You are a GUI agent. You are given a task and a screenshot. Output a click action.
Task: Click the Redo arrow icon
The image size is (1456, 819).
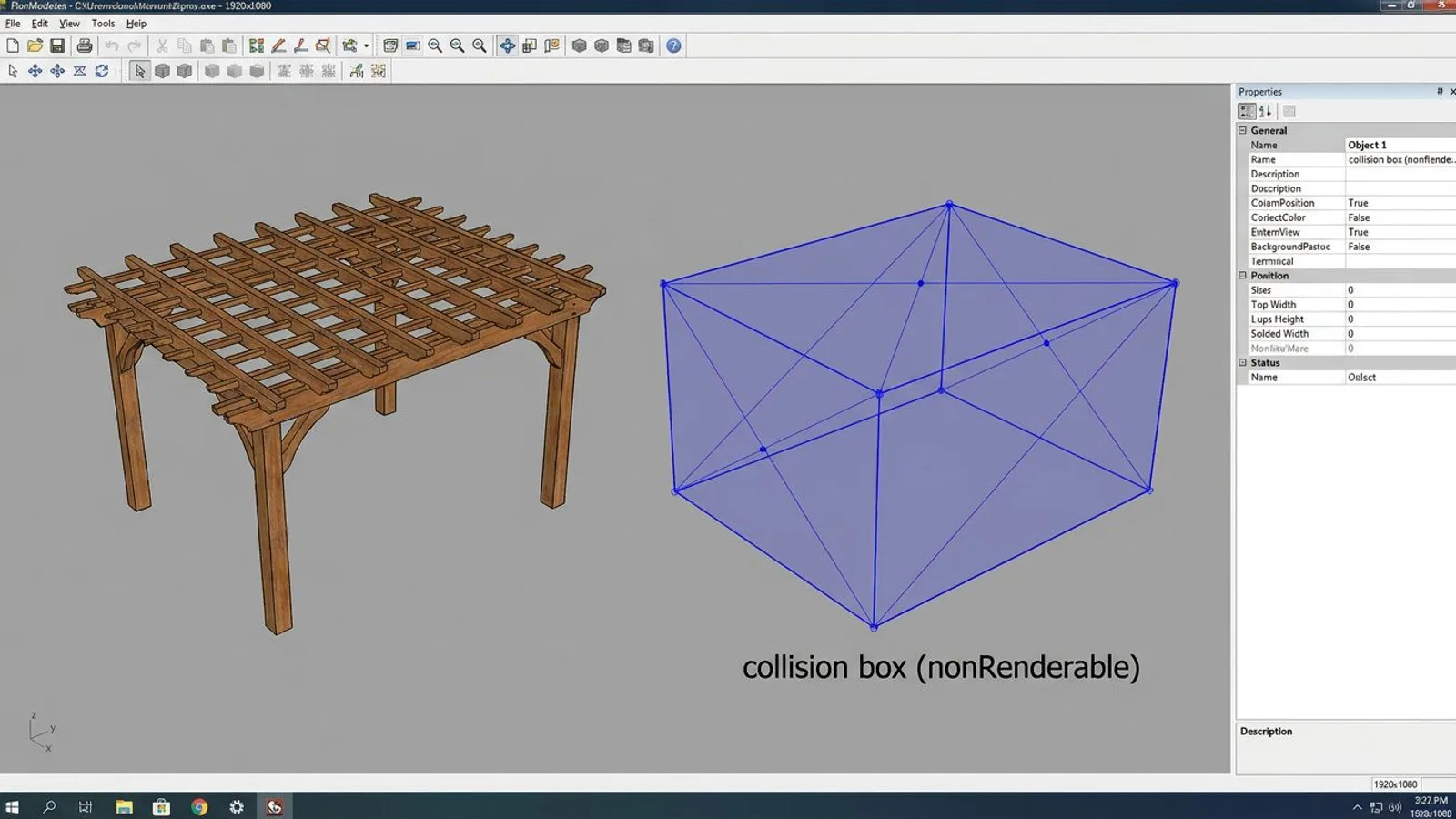click(135, 45)
